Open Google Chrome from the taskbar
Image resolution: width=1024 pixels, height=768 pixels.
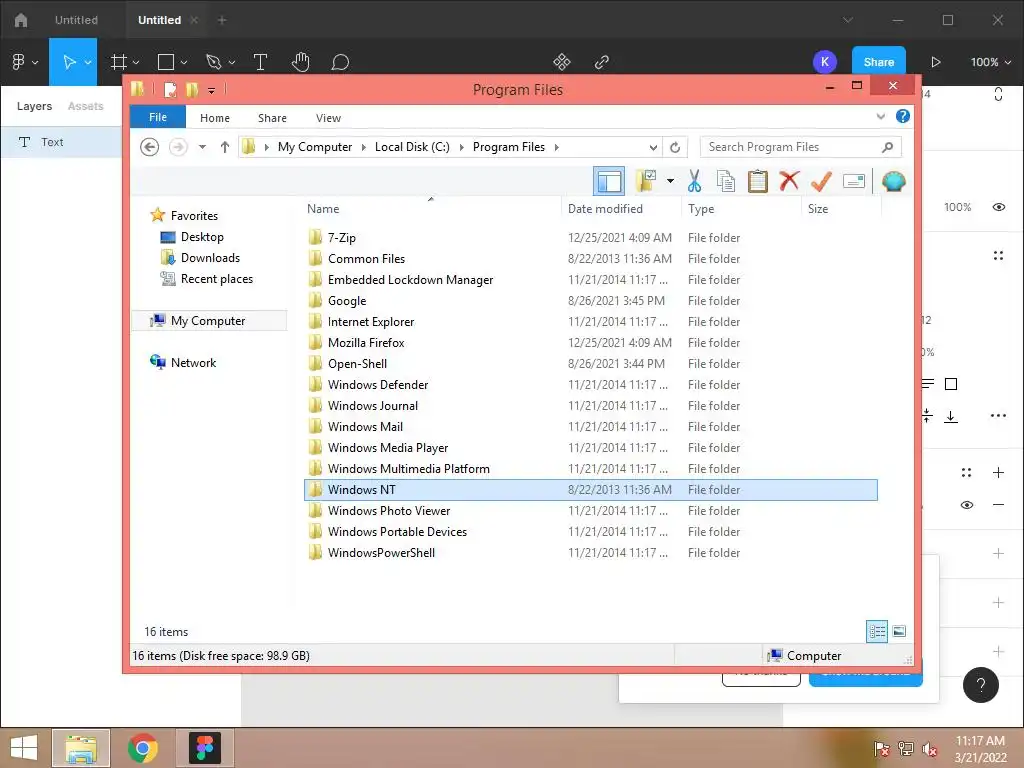coord(142,748)
